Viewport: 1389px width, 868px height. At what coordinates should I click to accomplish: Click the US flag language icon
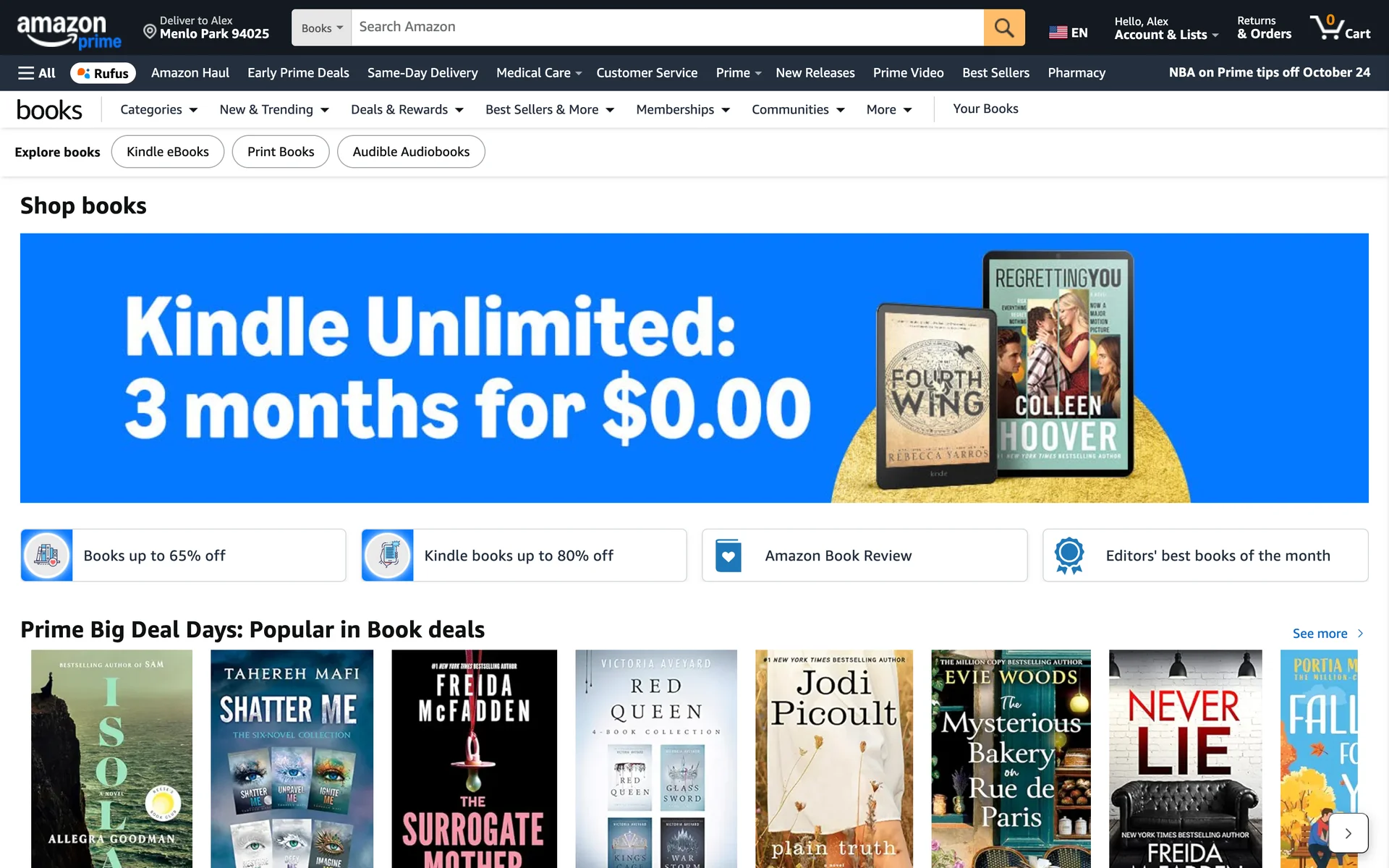pyautogui.click(x=1058, y=33)
